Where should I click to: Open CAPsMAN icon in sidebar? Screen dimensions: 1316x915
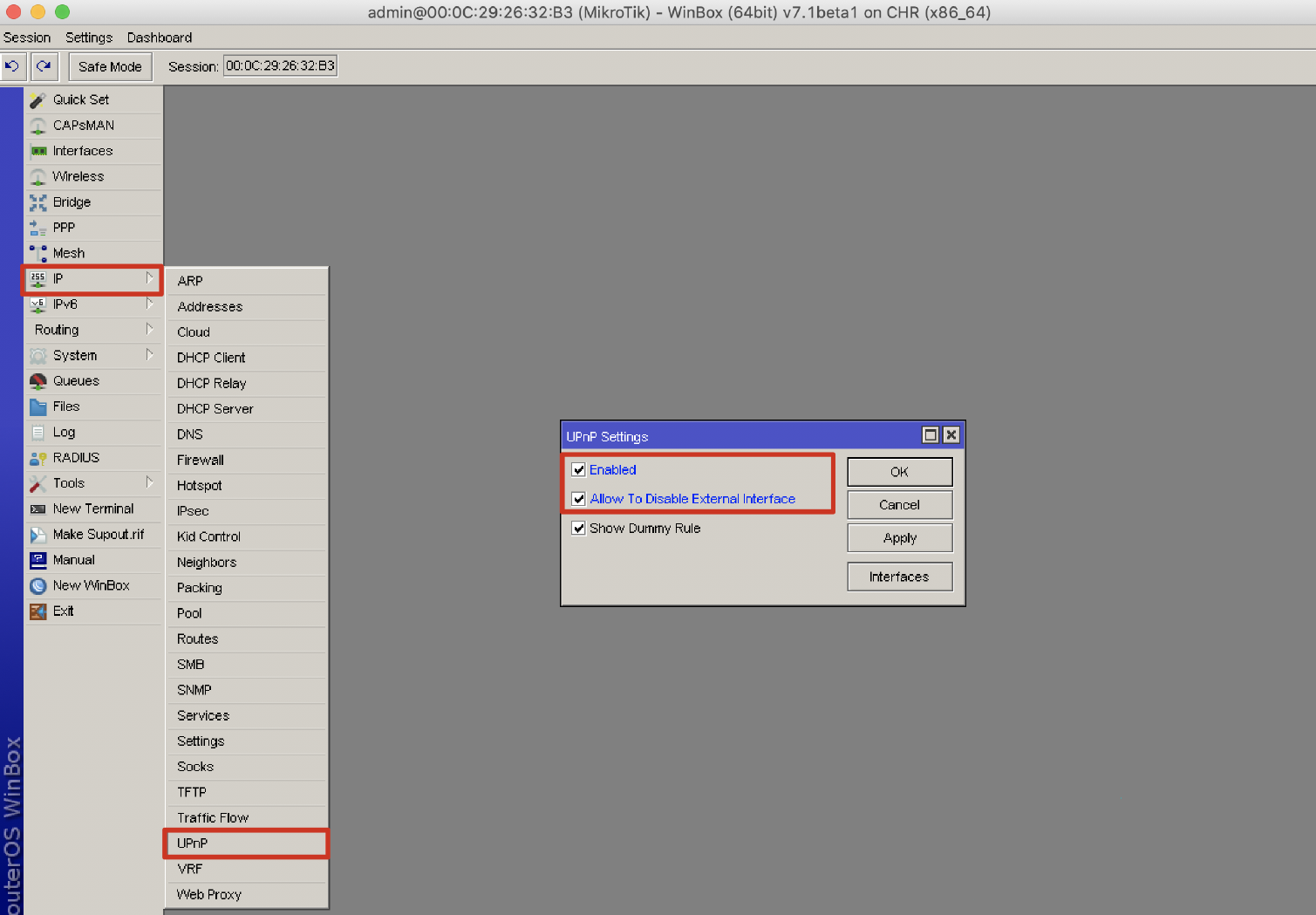[x=38, y=126]
